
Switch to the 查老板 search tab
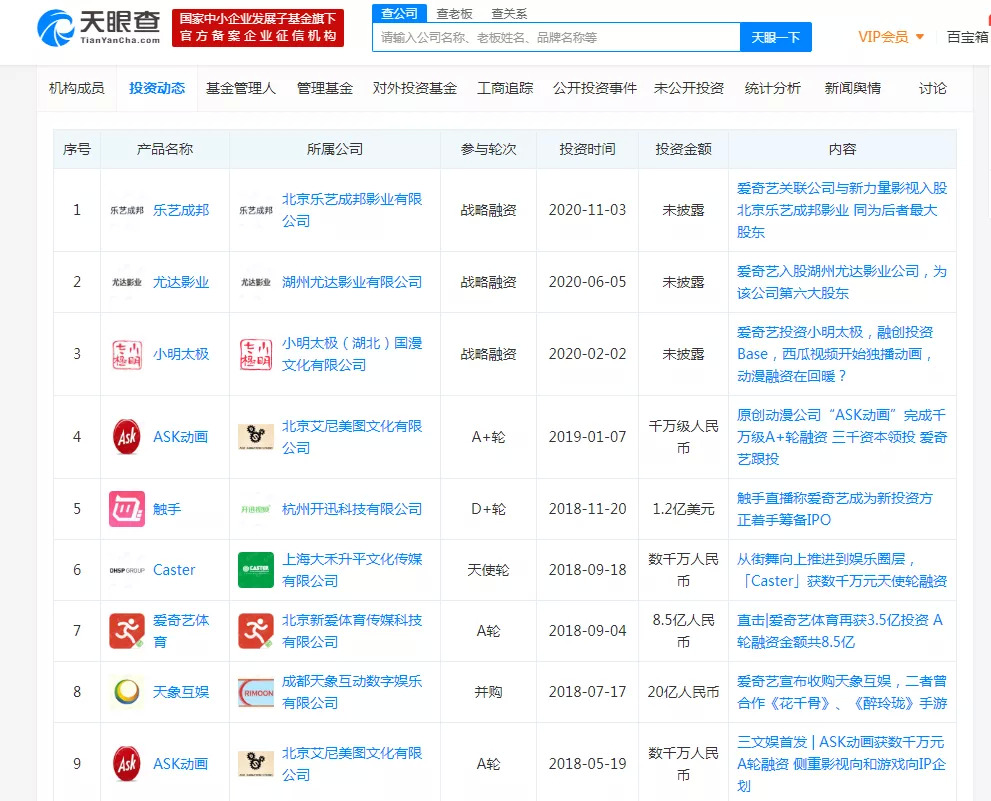click(x=454, y=14)
